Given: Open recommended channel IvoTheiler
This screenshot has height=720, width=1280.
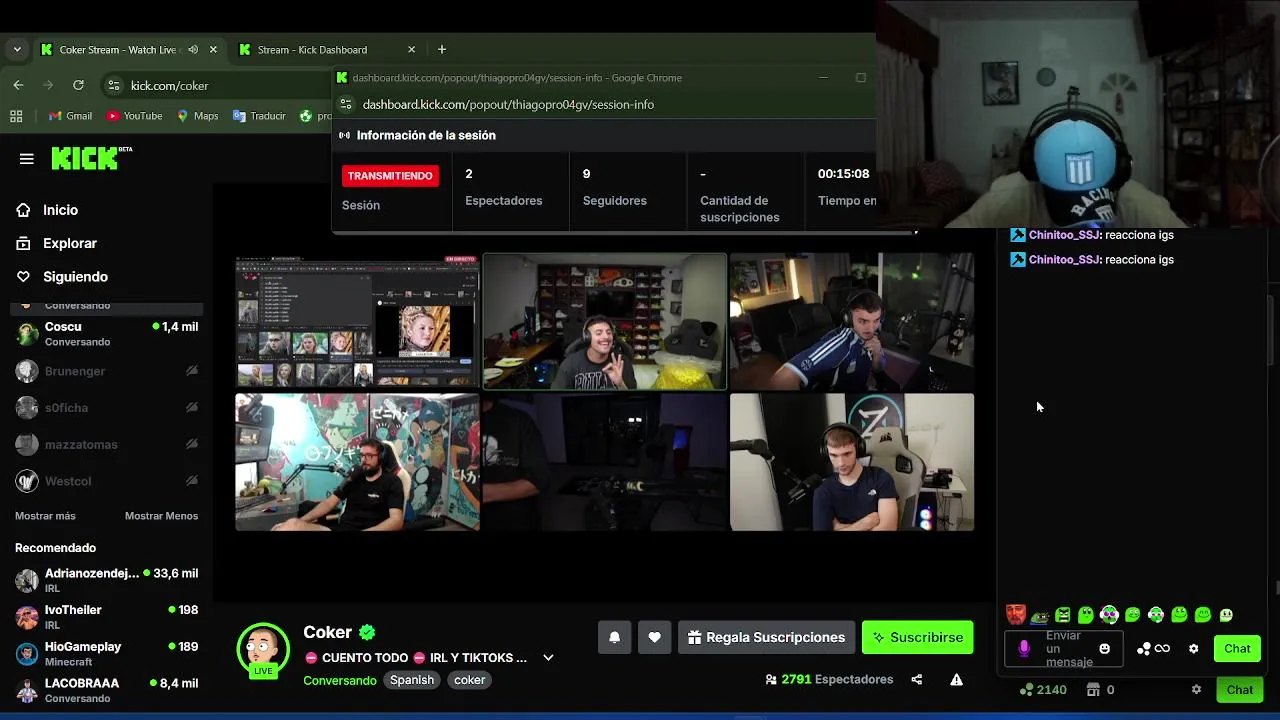Looking at the screenshot, I should [x=106, y=617].
